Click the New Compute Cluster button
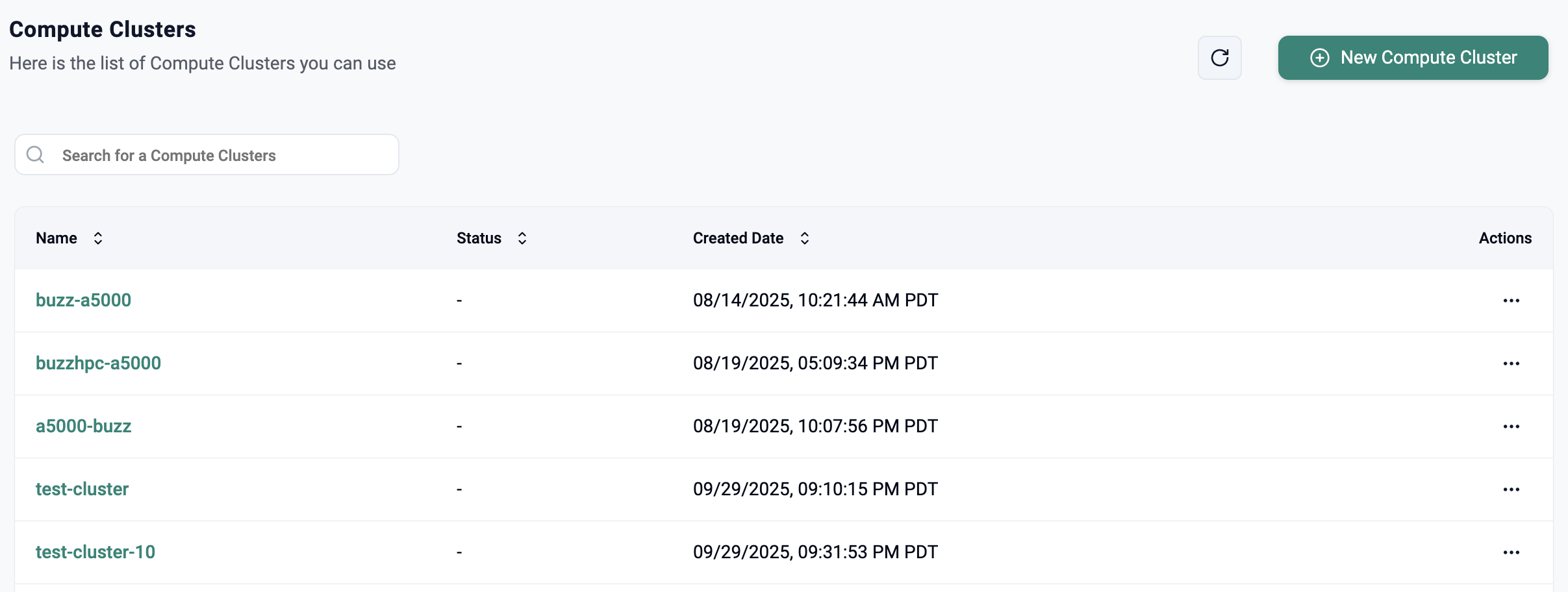 tap(1413, 58)
